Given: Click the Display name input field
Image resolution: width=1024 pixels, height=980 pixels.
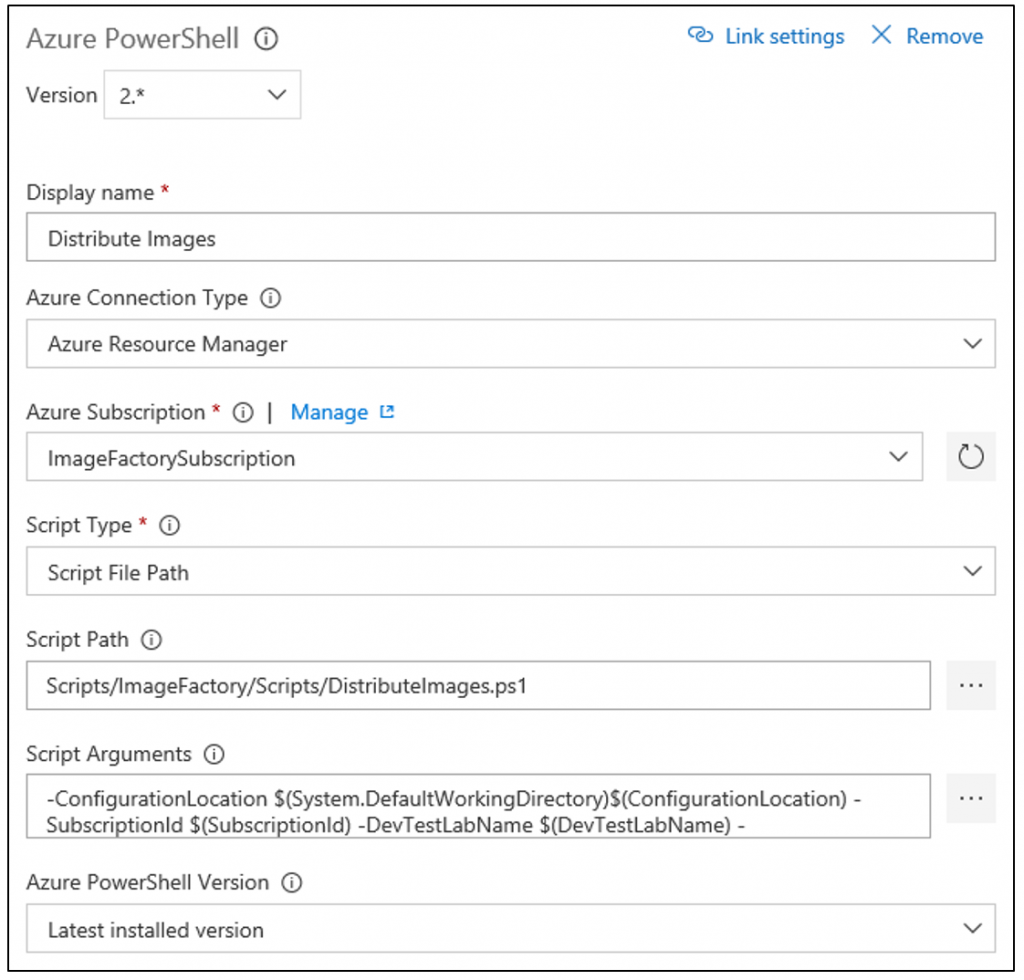Looking at the screenshot, I should (x=511, y=237).
